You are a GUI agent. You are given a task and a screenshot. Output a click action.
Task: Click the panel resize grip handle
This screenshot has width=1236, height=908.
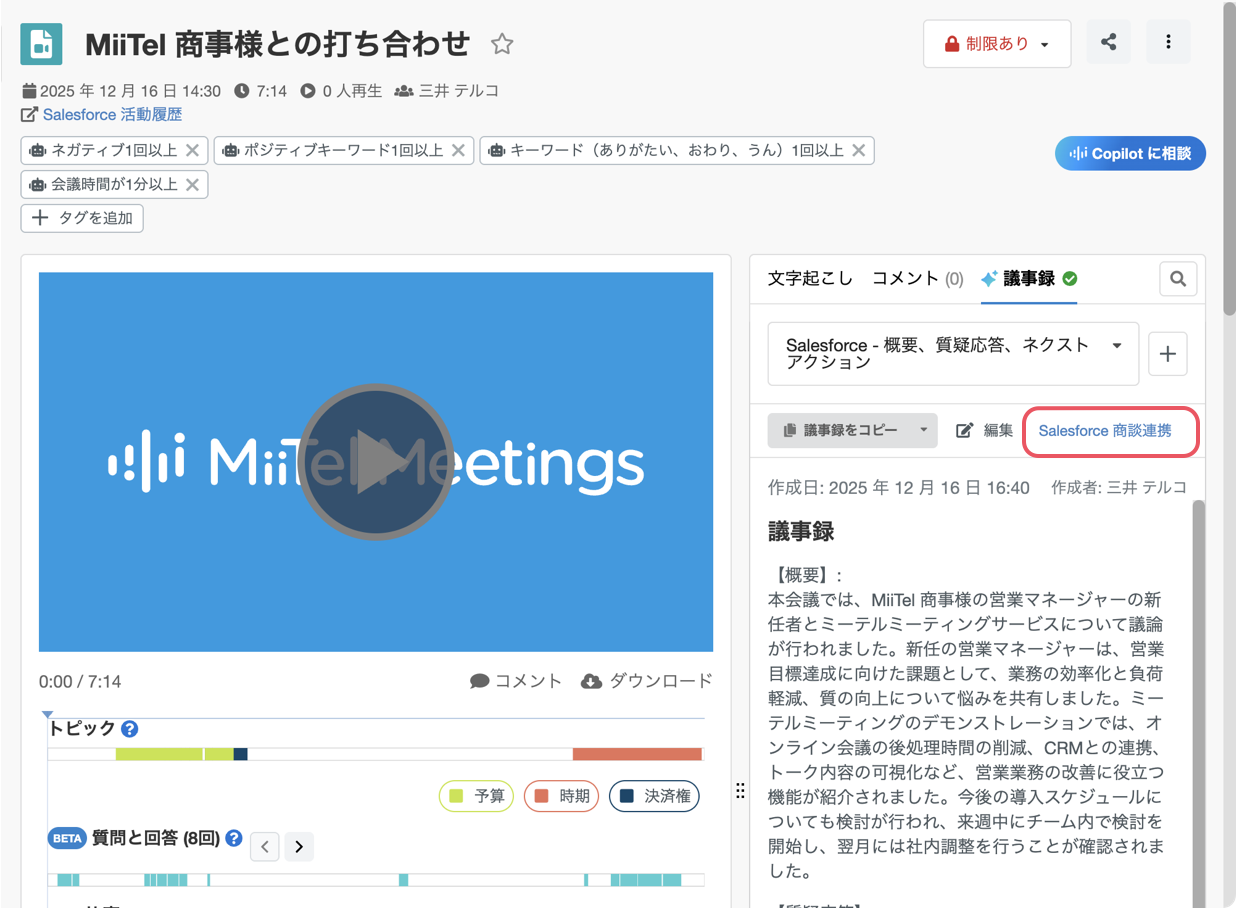(741, 791)
